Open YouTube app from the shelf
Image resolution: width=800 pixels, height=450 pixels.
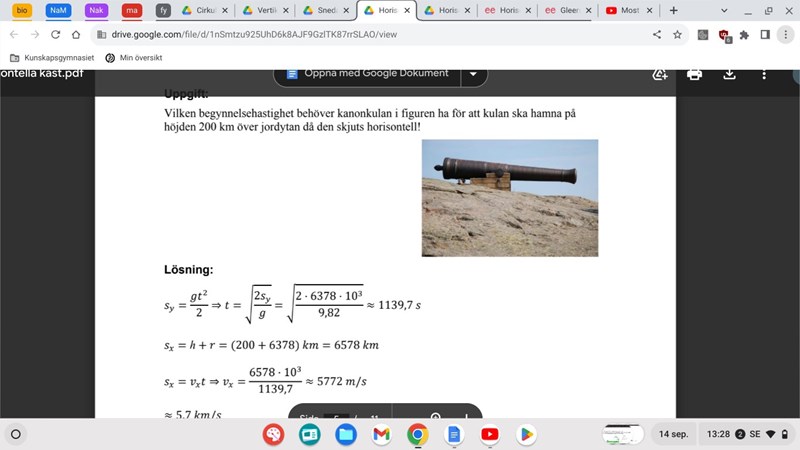coord(489,435)
